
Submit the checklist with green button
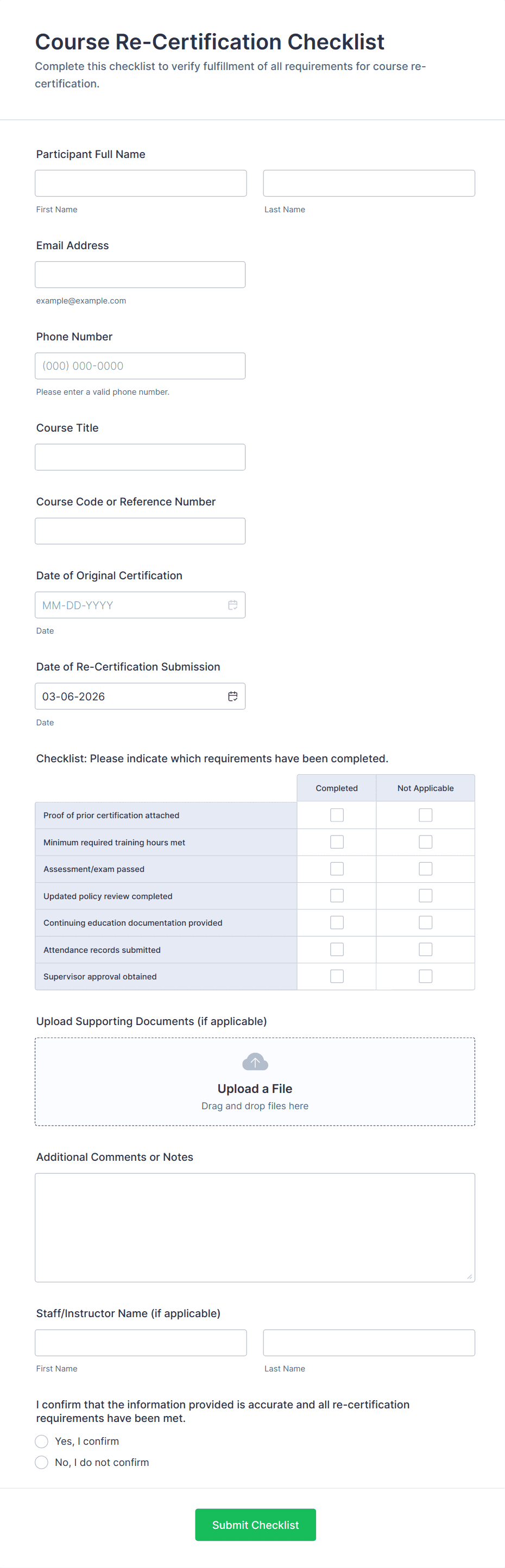point(255,1525)
